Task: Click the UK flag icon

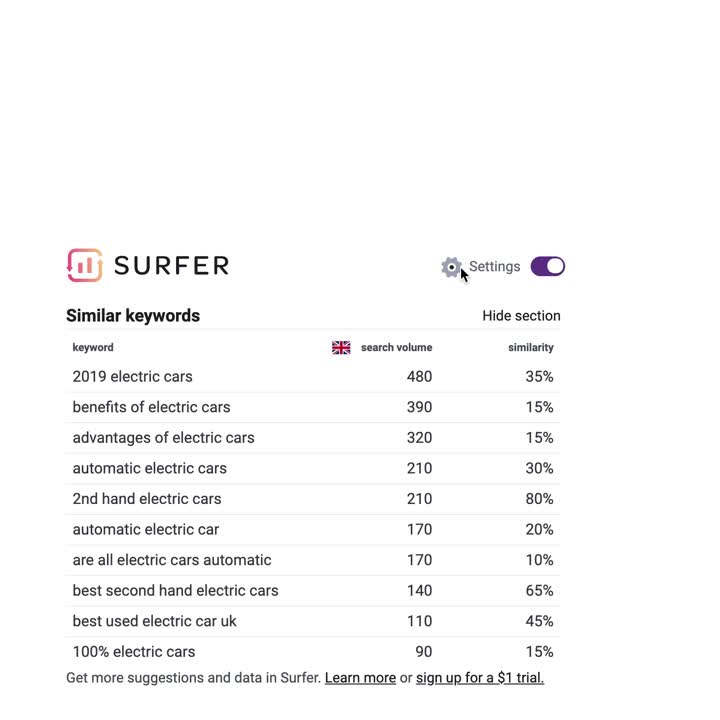Action: [341, 348]
